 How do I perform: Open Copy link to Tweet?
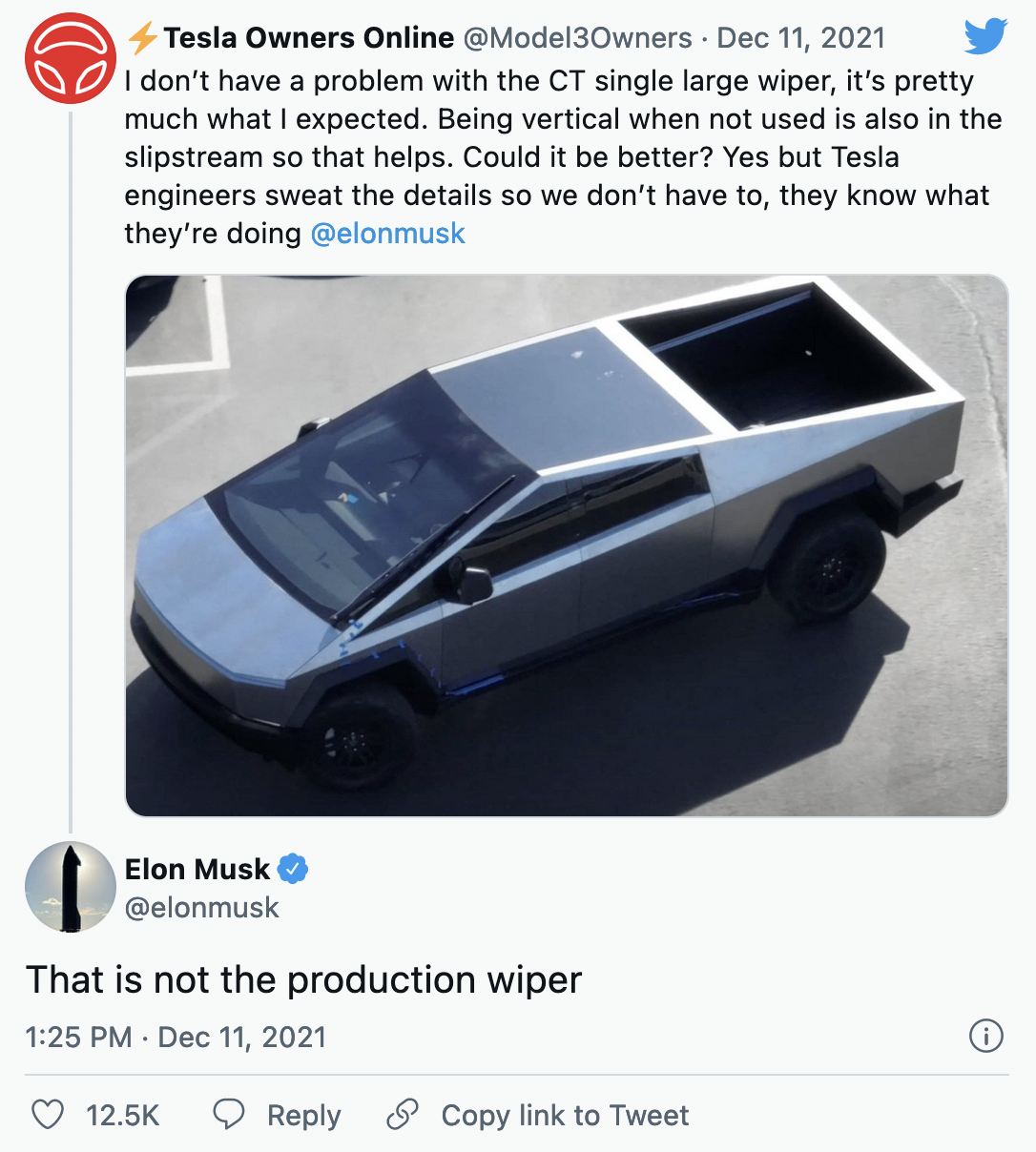[565, 1114]
